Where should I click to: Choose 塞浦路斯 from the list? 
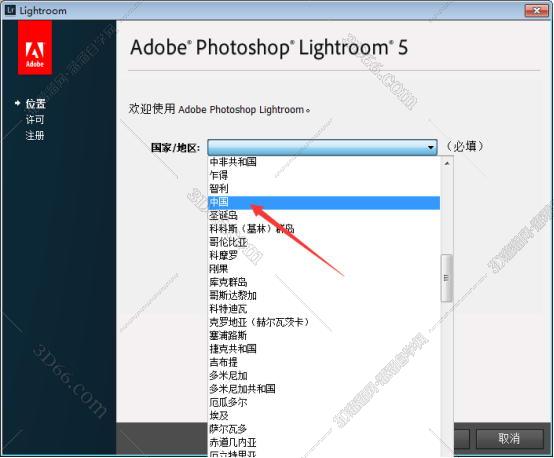coord(324,335)
